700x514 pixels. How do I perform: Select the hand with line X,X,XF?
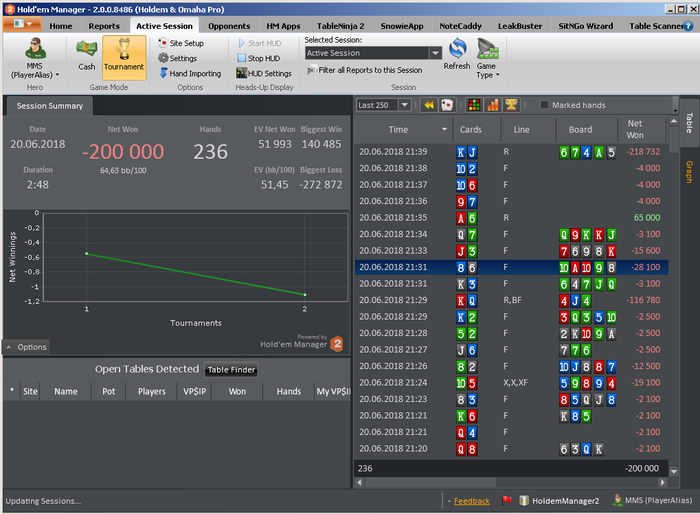pyautogui.click(x=512, y=383)
